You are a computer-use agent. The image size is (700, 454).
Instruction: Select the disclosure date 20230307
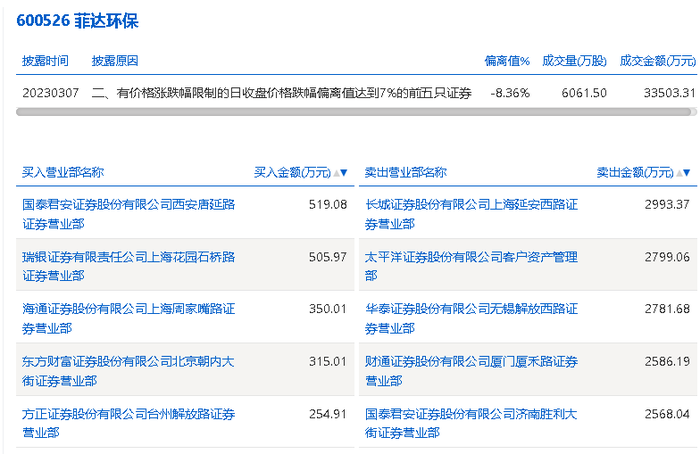tap(50, 93)
